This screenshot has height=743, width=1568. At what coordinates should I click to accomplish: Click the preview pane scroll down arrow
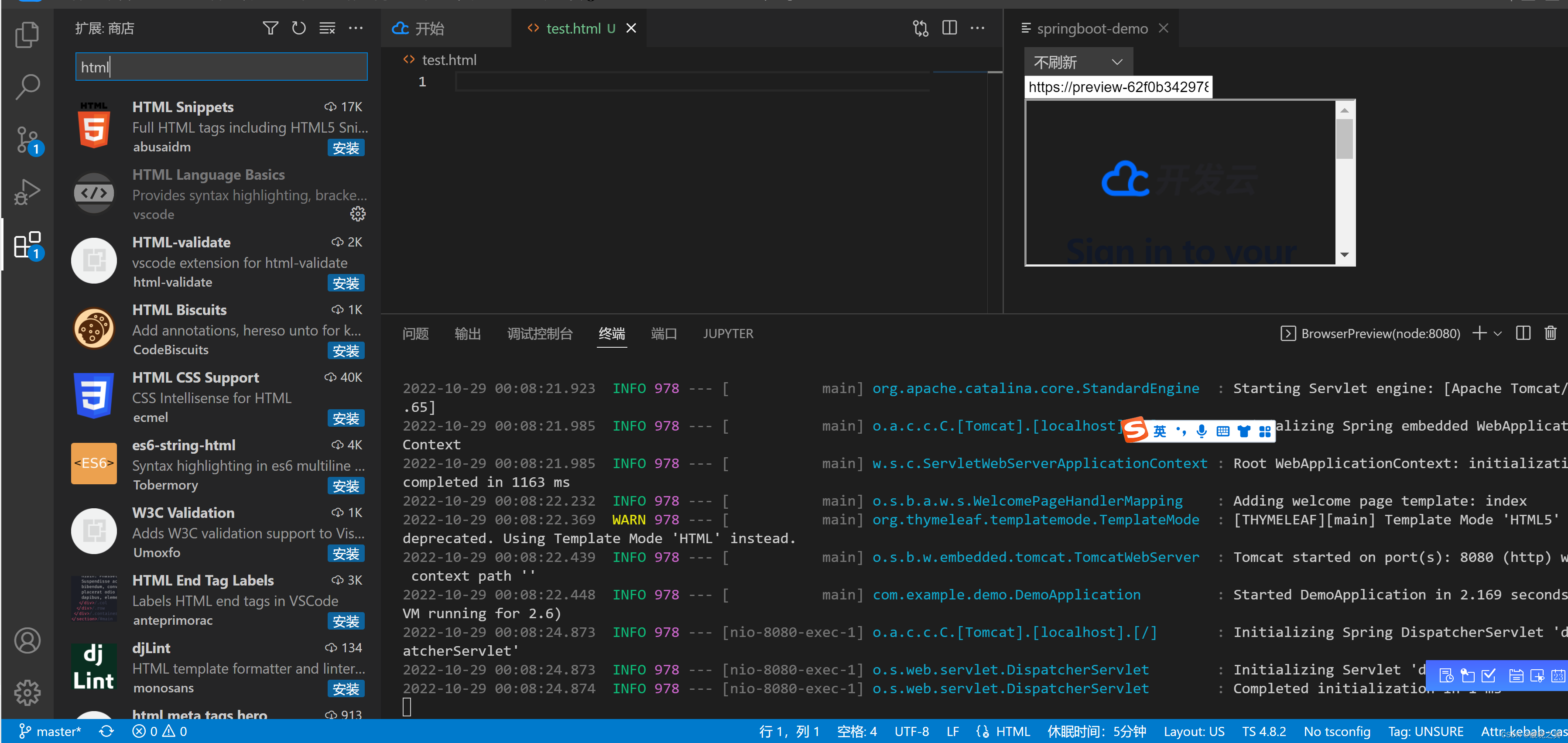click(1345, 255)
